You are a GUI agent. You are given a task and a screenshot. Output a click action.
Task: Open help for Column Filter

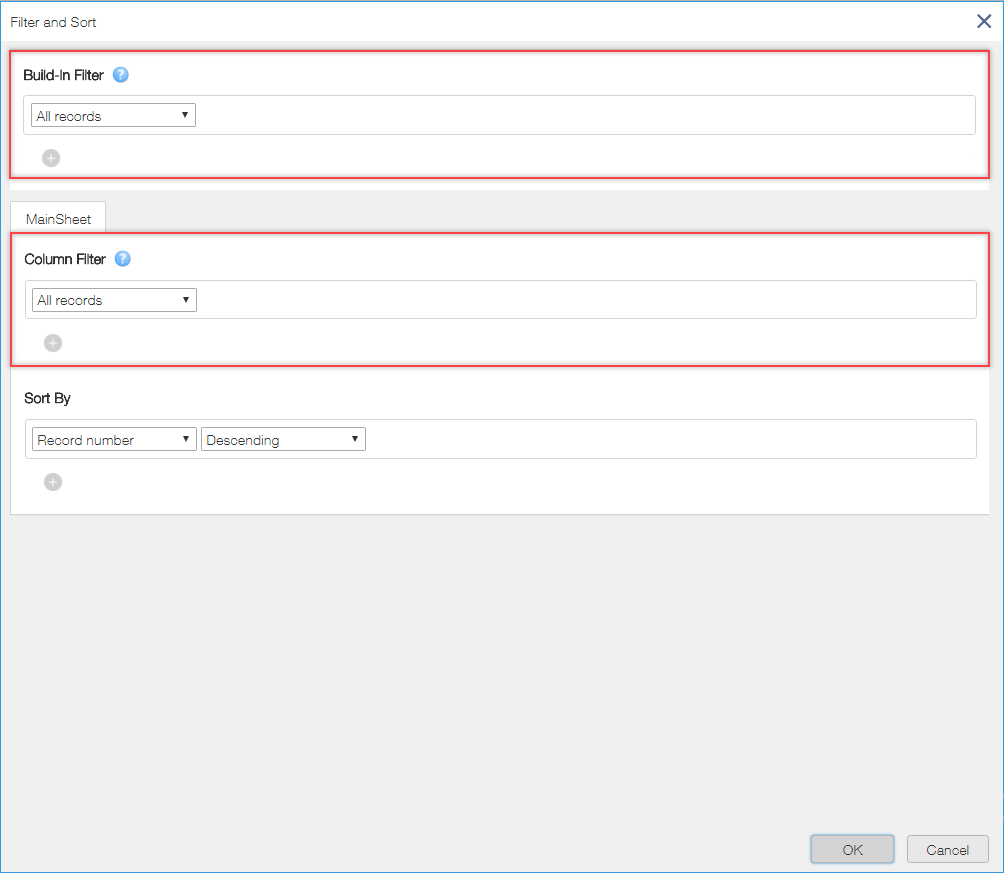tap(122, 259)
